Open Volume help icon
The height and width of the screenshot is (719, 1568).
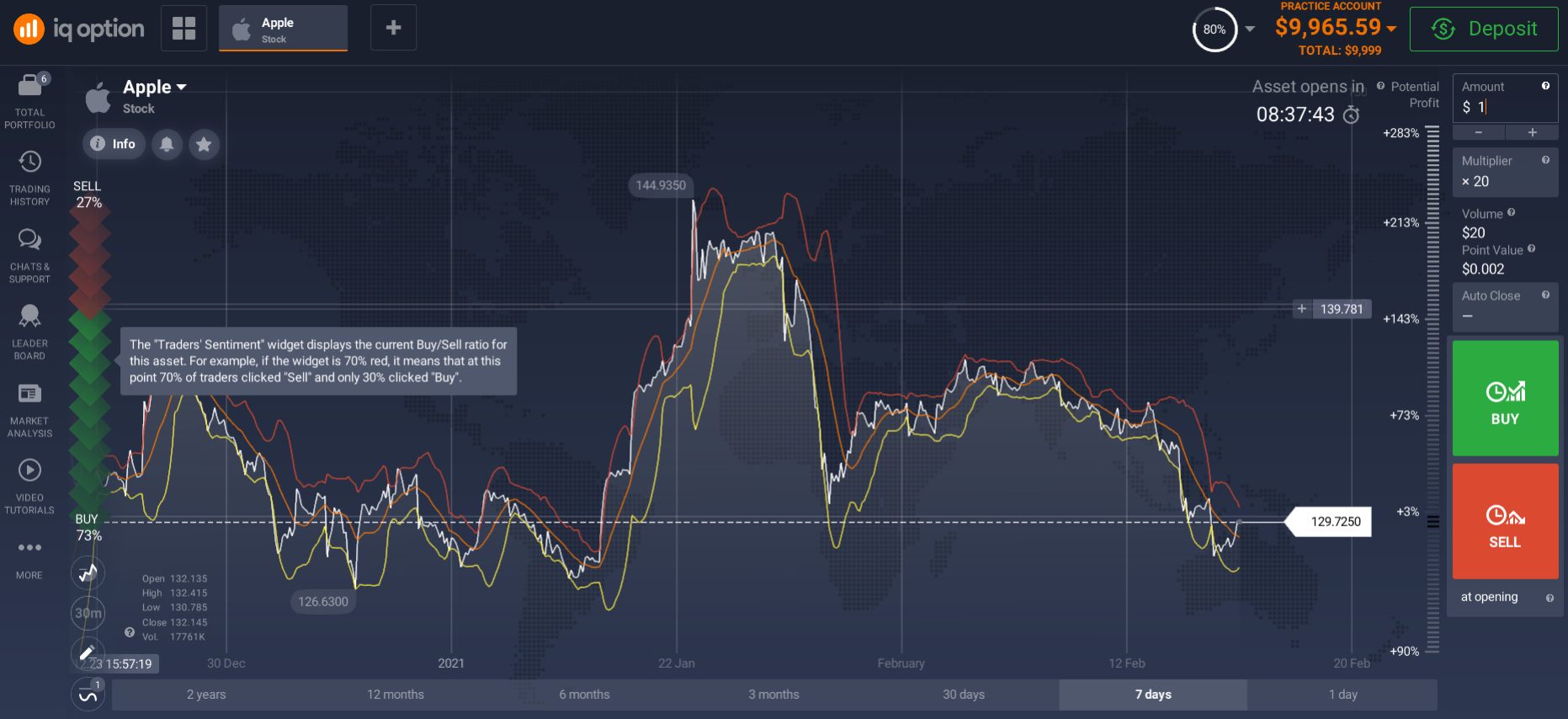(1512, 213)
